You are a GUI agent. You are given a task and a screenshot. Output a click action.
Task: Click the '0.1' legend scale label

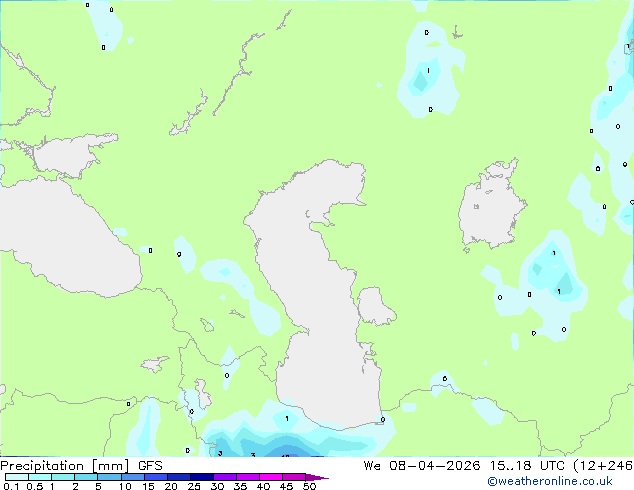(x=11, y=486)
